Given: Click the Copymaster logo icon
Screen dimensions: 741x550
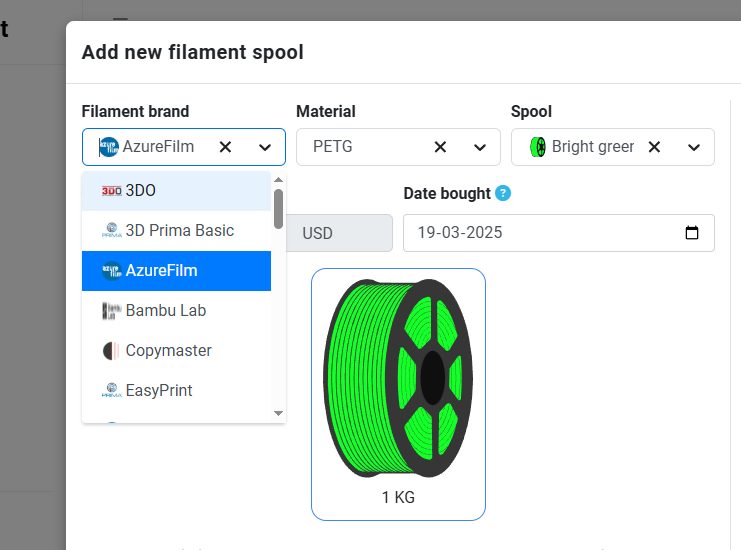Looking at the screenshot, I should tap(112, 351).
